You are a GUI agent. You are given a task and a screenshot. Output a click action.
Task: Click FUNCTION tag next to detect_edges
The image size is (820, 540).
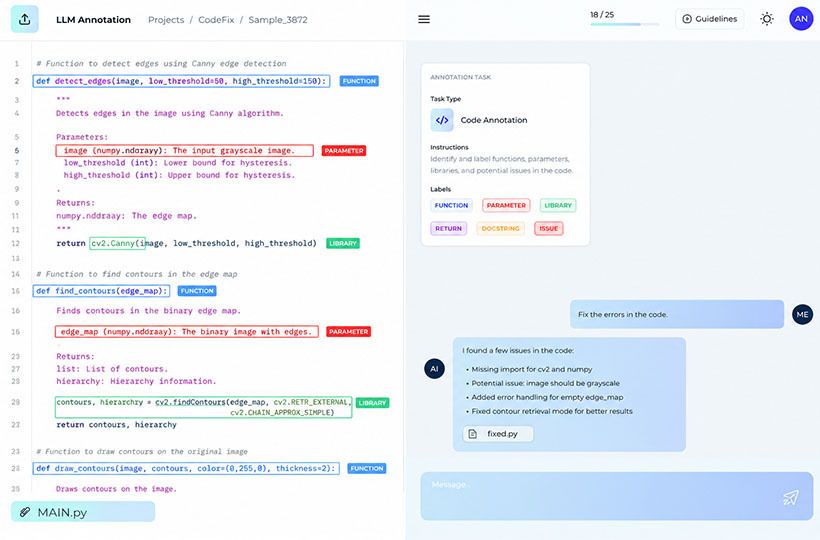point(359,81)
